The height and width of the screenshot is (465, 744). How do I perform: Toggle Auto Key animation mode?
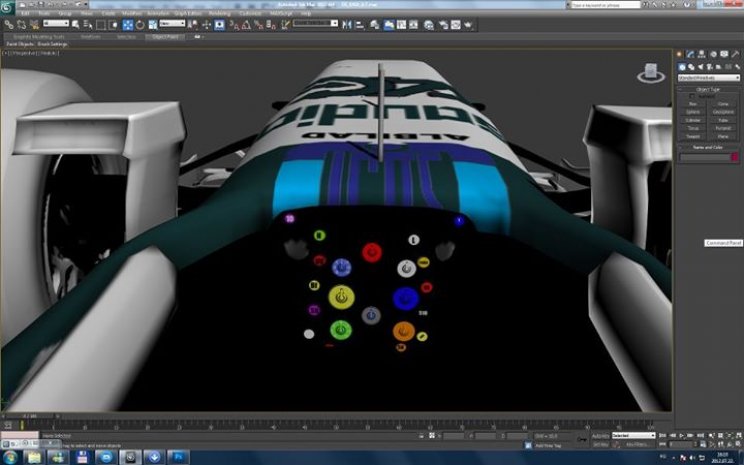[600, 436]
